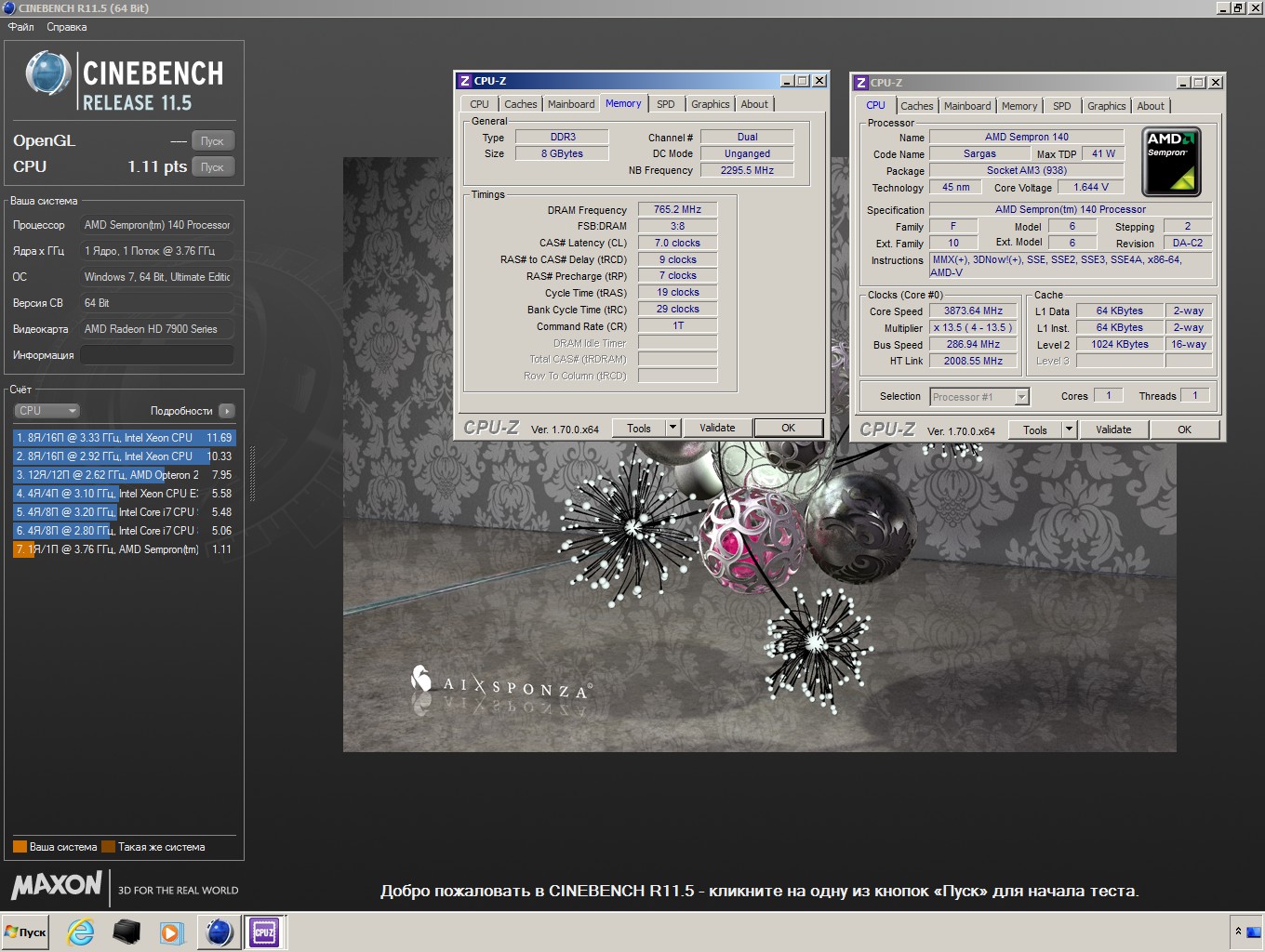Click the AMD Sempron logo in CPU-Z

coord(1171,162)
